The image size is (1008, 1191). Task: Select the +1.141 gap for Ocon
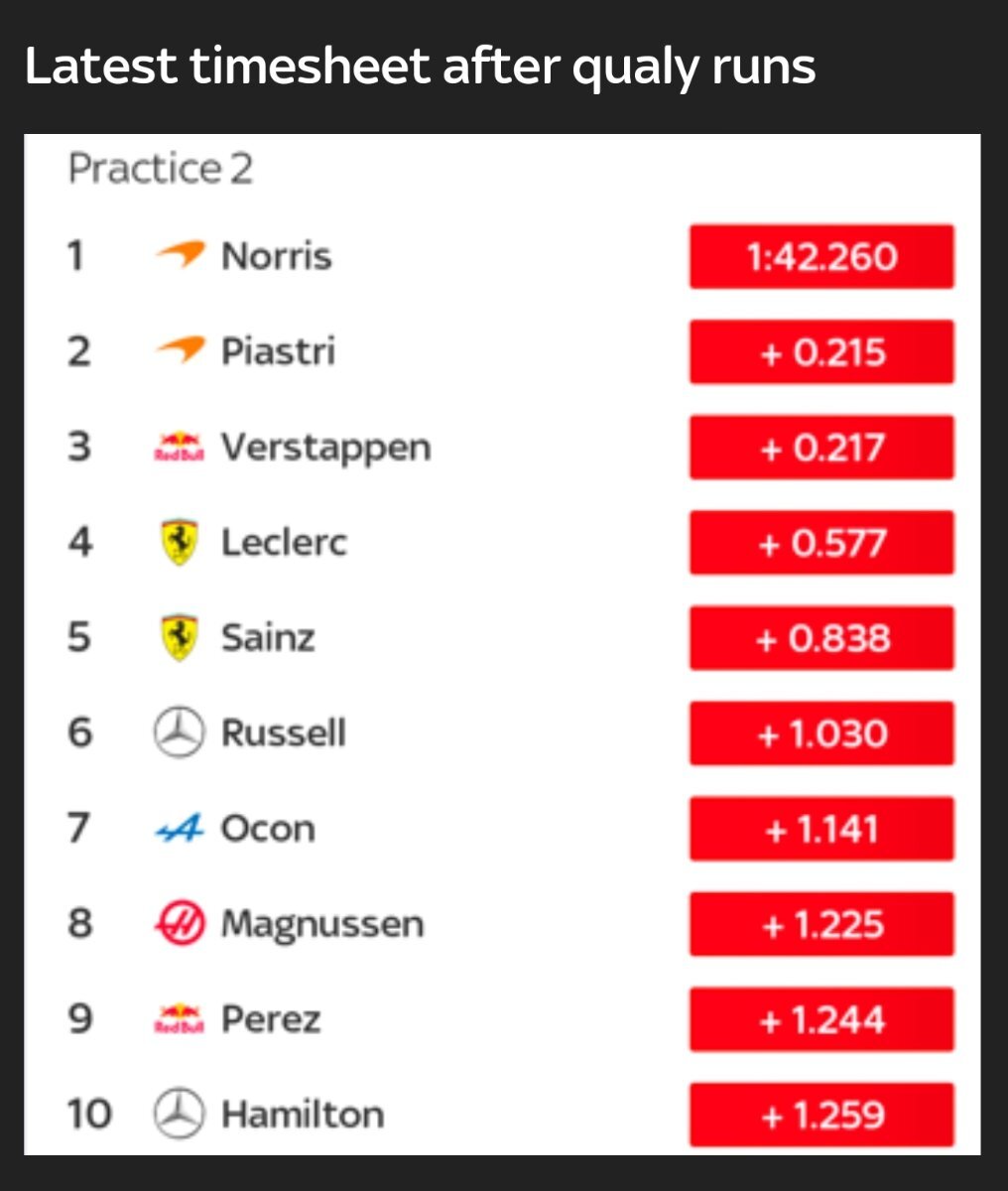point(821,829)
